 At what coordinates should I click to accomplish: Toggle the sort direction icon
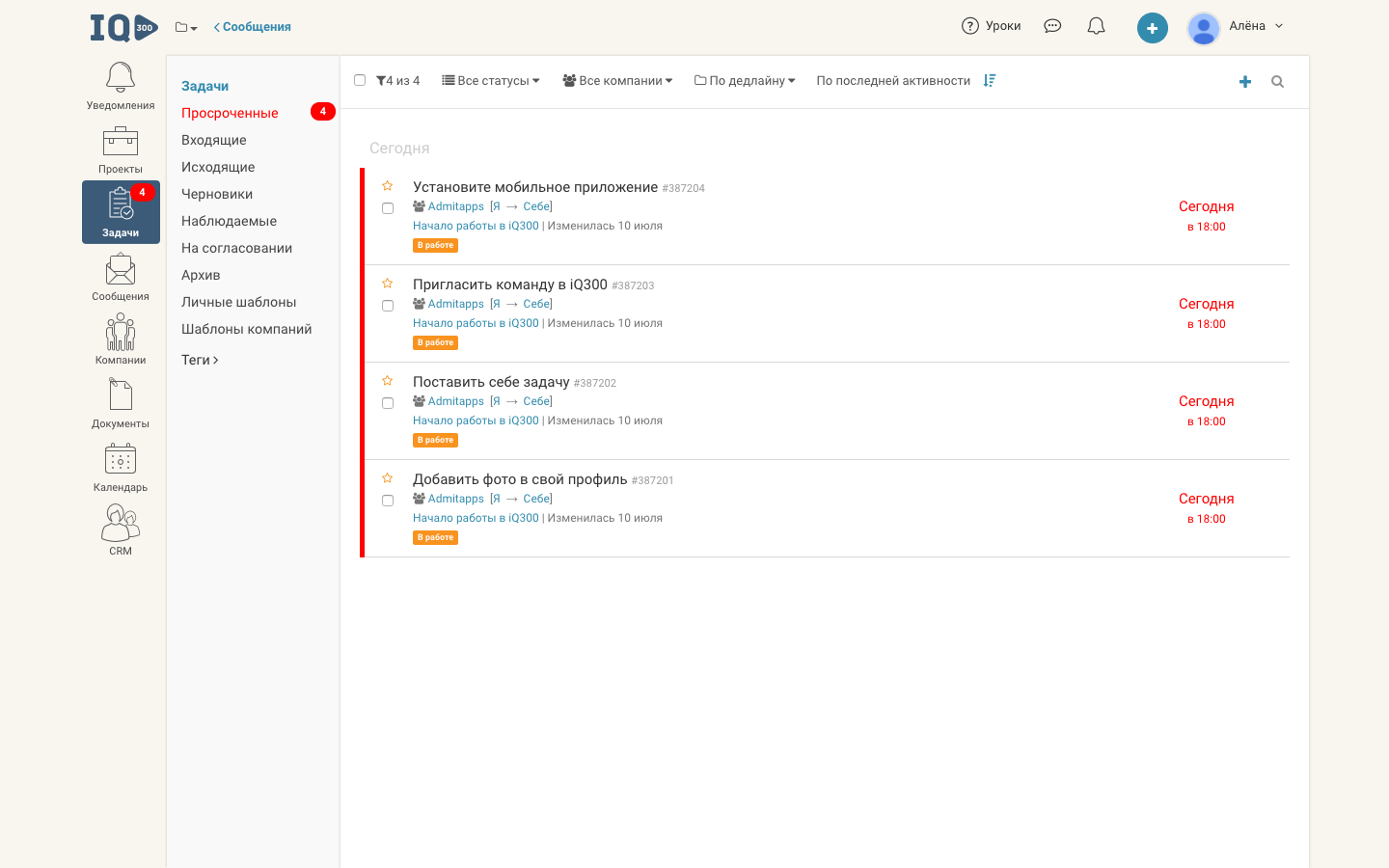[989, 81]
